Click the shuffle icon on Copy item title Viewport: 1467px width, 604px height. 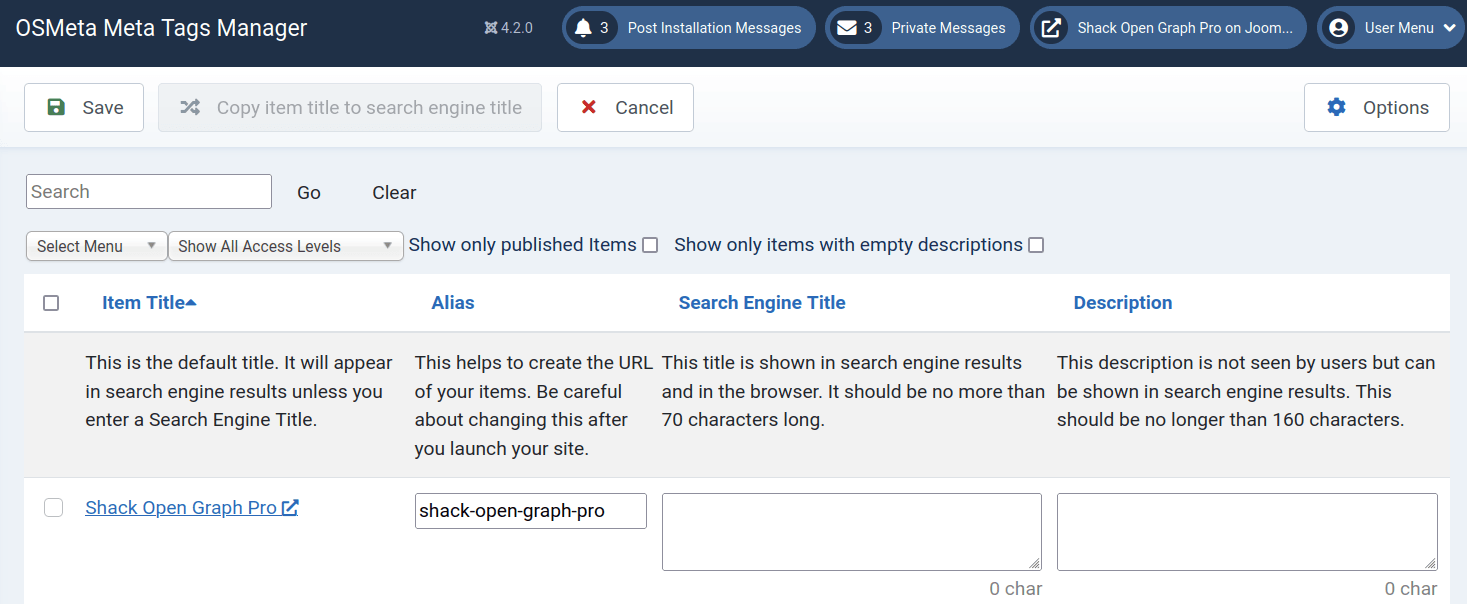[x=189, y=107]
